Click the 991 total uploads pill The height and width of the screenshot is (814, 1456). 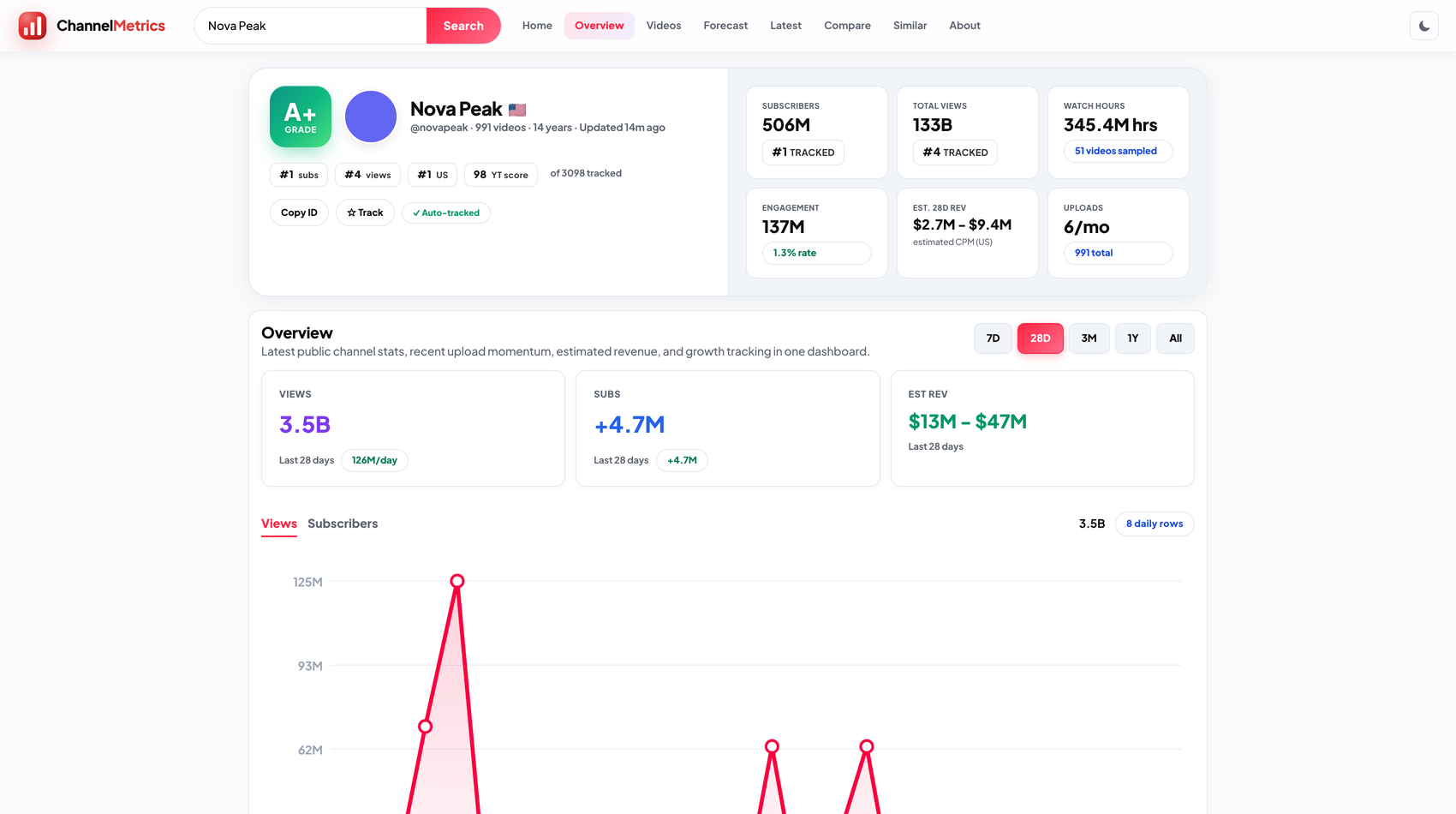tap(1118, 253)
